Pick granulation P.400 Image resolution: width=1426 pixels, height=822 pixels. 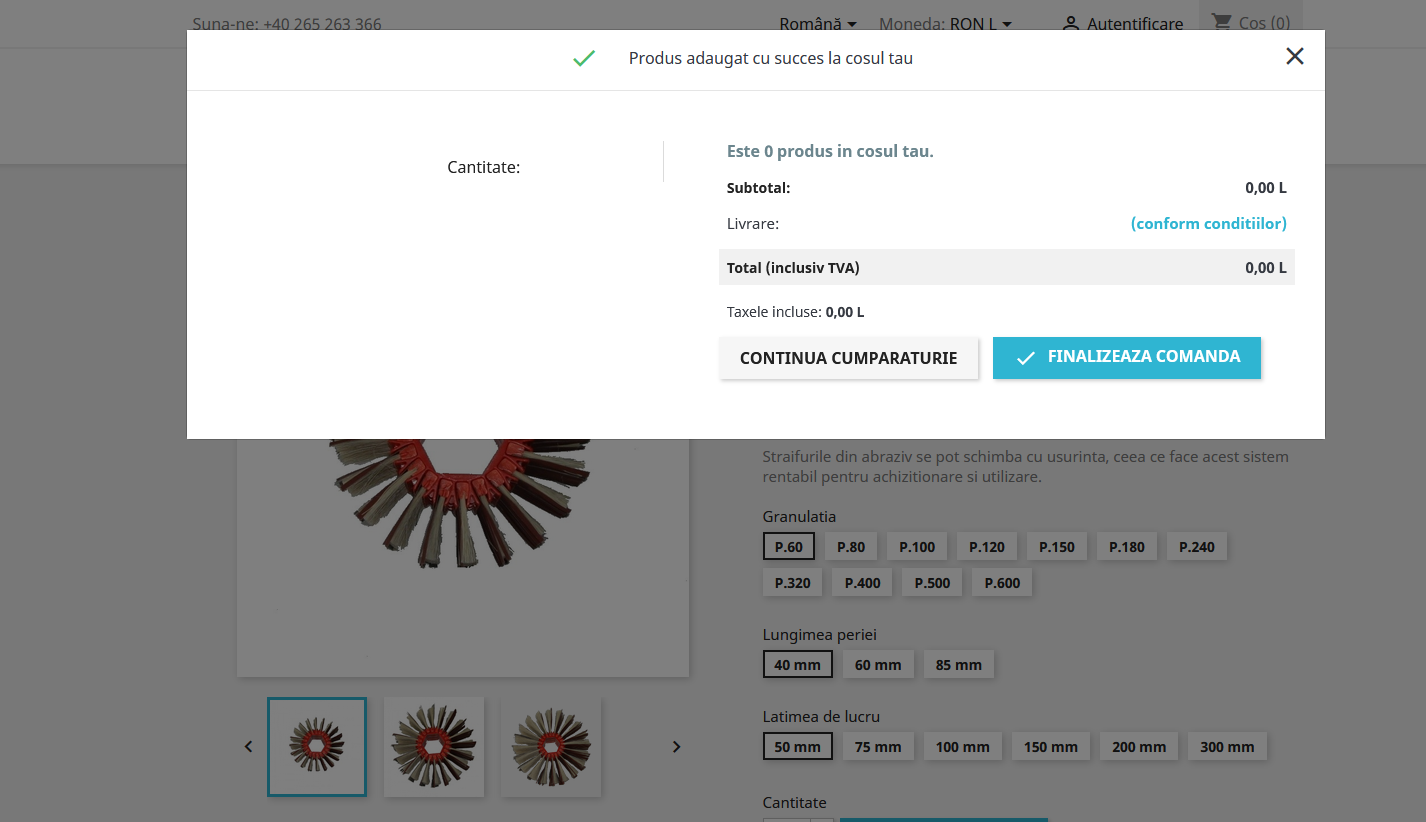click(862, 583)
